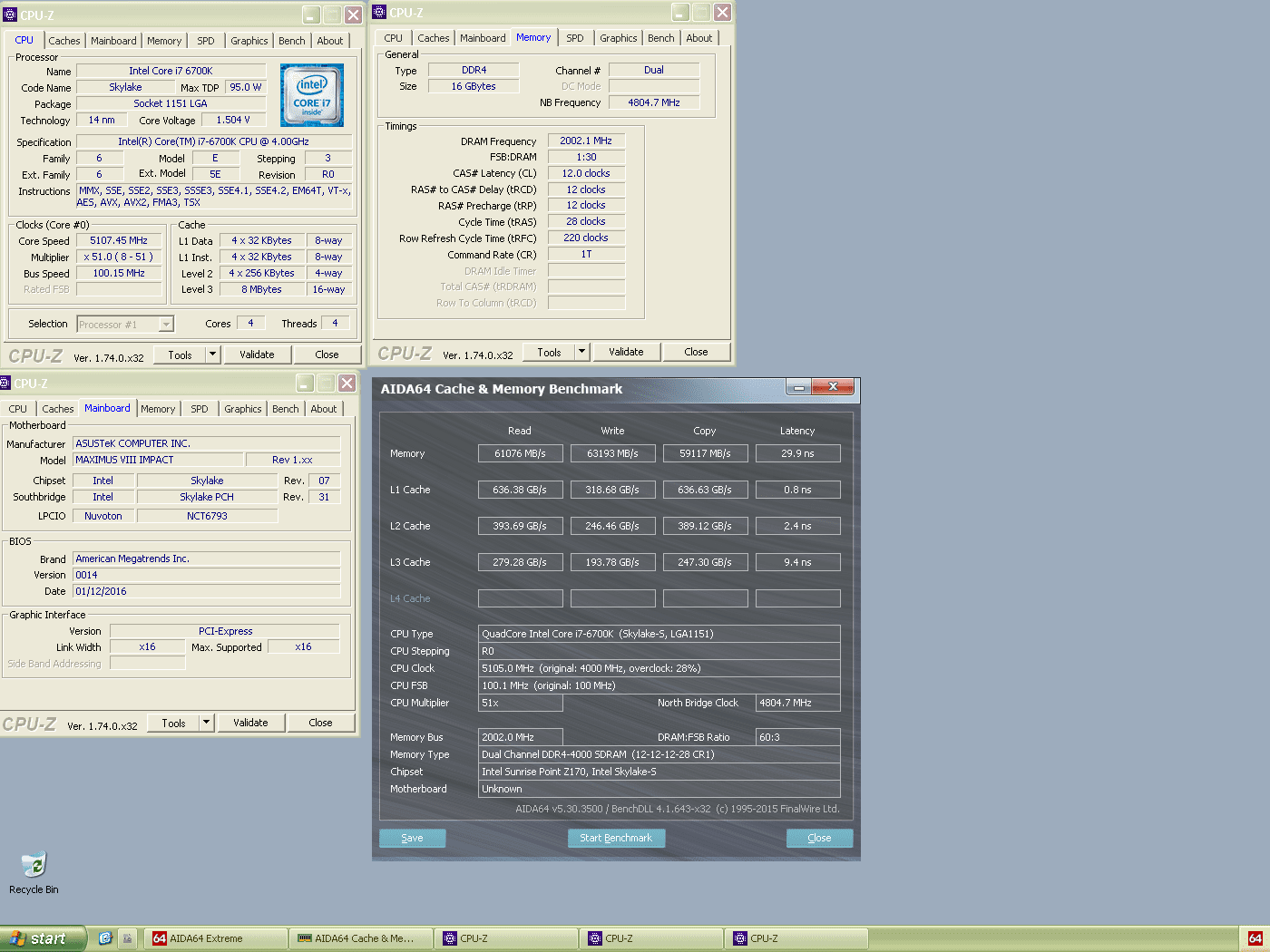Screen dimensions: 1270x952
Task: Click Tools button in the Mainboard window
Action: pyautogui.click(x=173, y=723)
